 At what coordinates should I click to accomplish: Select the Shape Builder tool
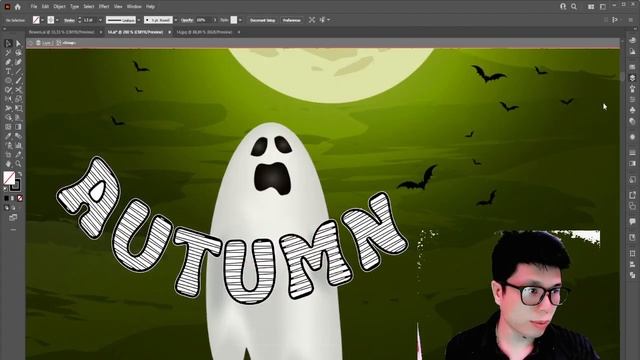(8, 118)
